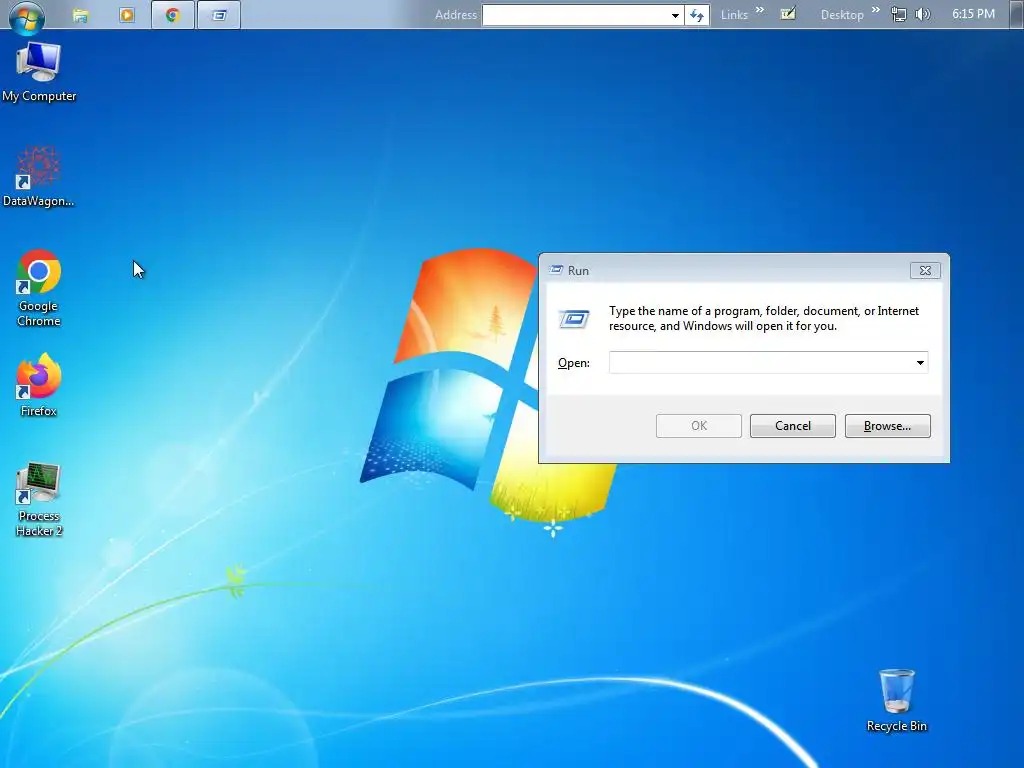The width and height of the screenshot is (1024, 768).
Task: Select the My Computer desktop icon
Action: pos(39,72)
